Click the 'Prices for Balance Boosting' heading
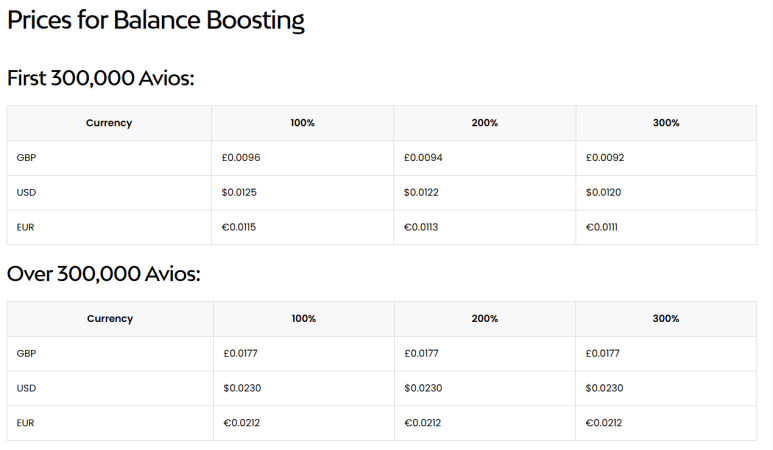This screenshot has width=773, height=450. (156, 21)
